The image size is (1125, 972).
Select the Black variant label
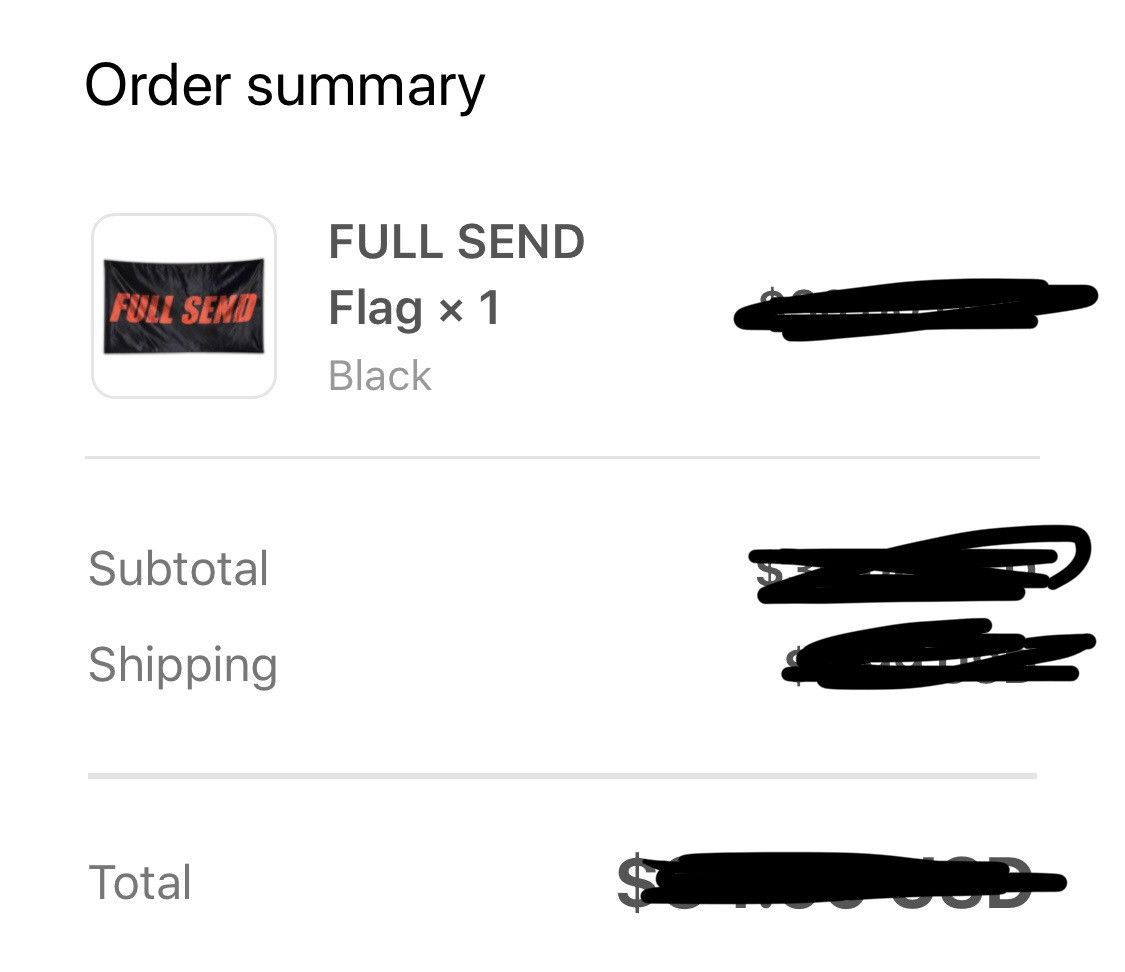378,375
